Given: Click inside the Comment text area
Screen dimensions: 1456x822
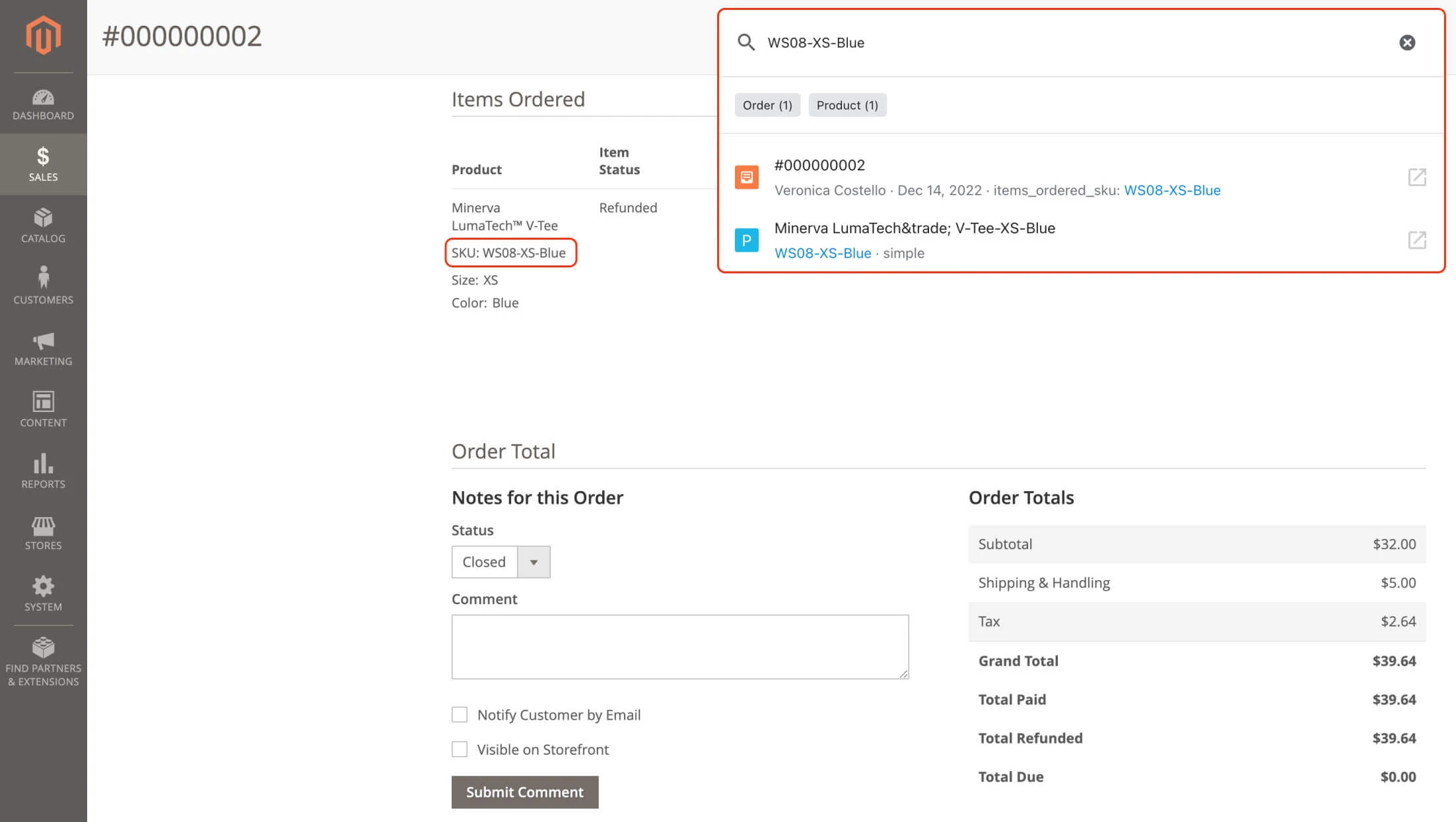Looking at the screenshot, I should 680,646.
